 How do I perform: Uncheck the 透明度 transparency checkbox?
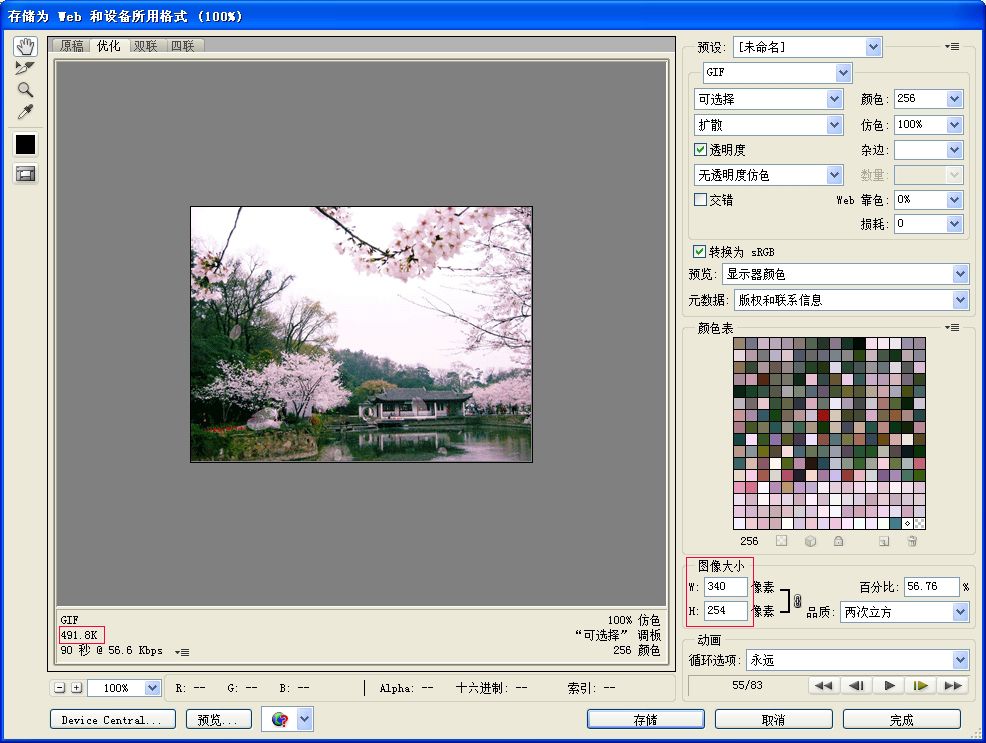pyautogui.click(x=700, y=150)
